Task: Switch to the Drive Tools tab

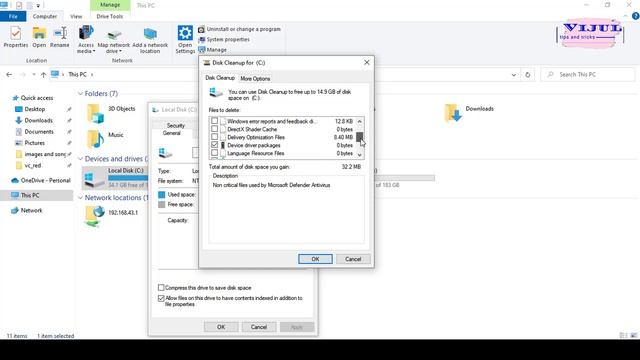Action: point(109,16)
